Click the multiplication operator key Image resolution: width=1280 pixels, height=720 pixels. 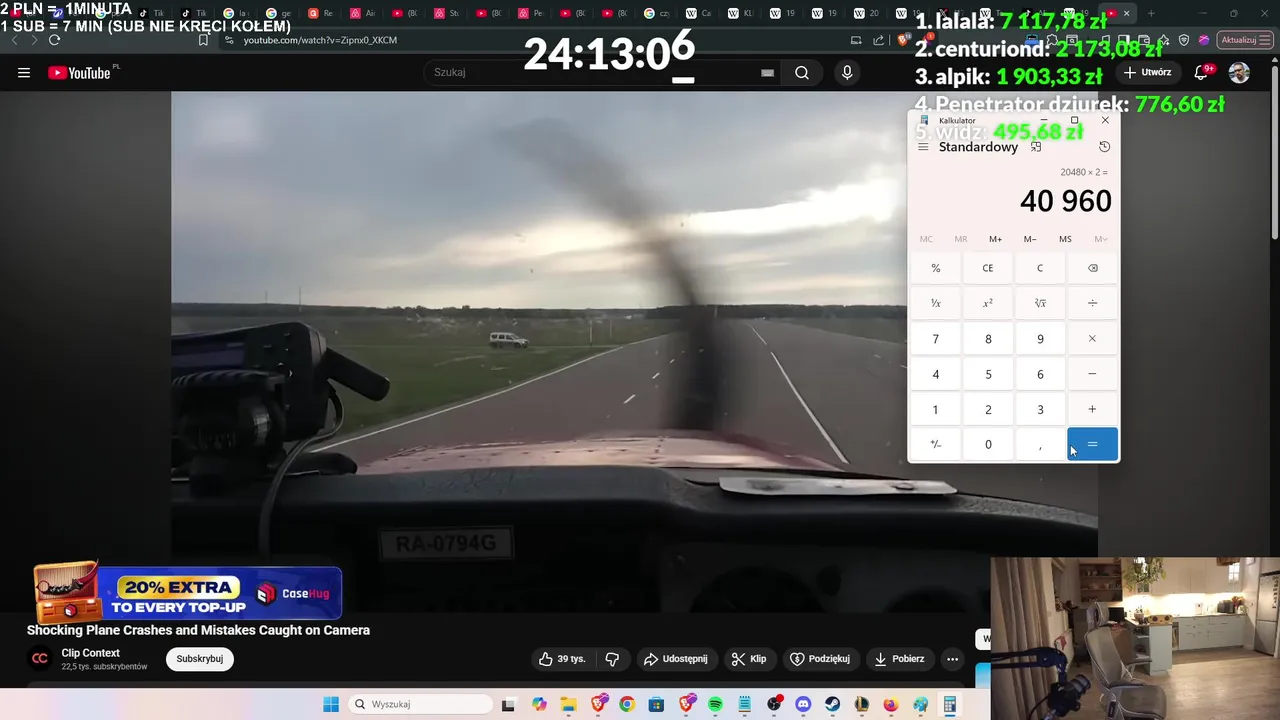click(1092, 339)
